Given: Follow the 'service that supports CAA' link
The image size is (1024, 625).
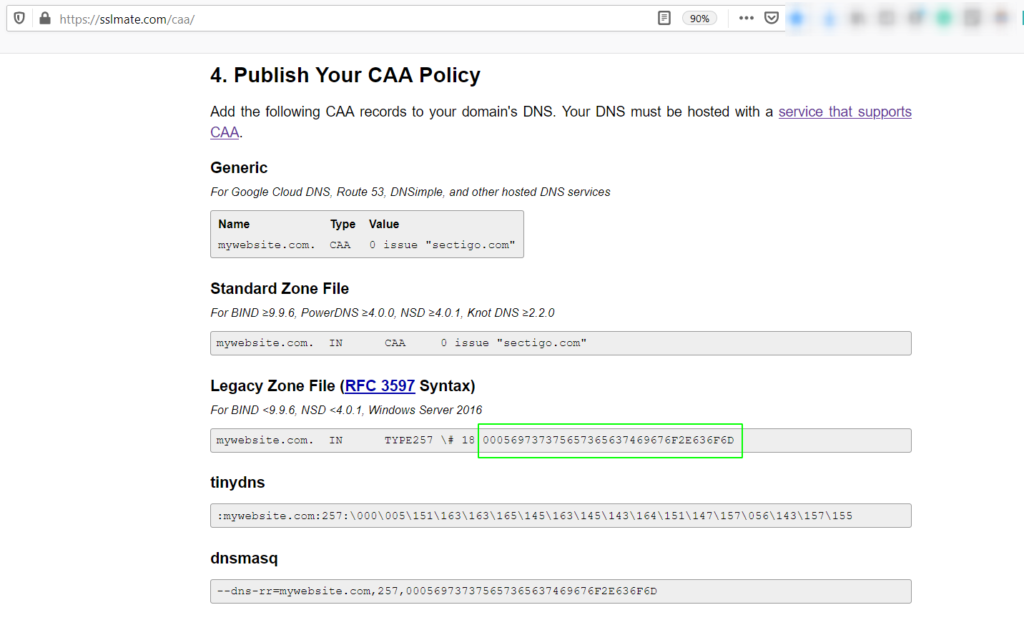Looking at the screenshot, I should (845, 111).
